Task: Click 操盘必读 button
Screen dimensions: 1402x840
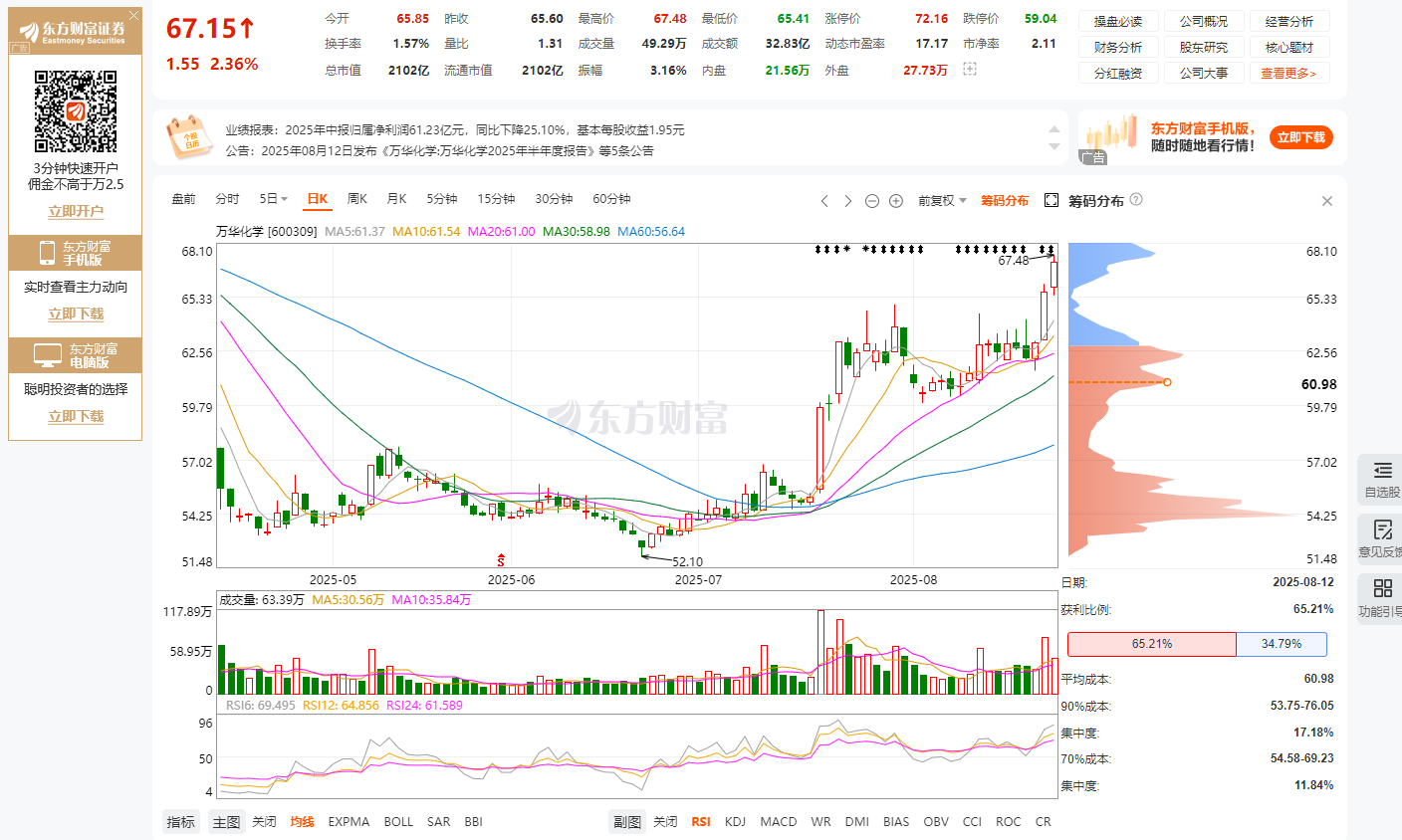Action: pos(1118,21)
